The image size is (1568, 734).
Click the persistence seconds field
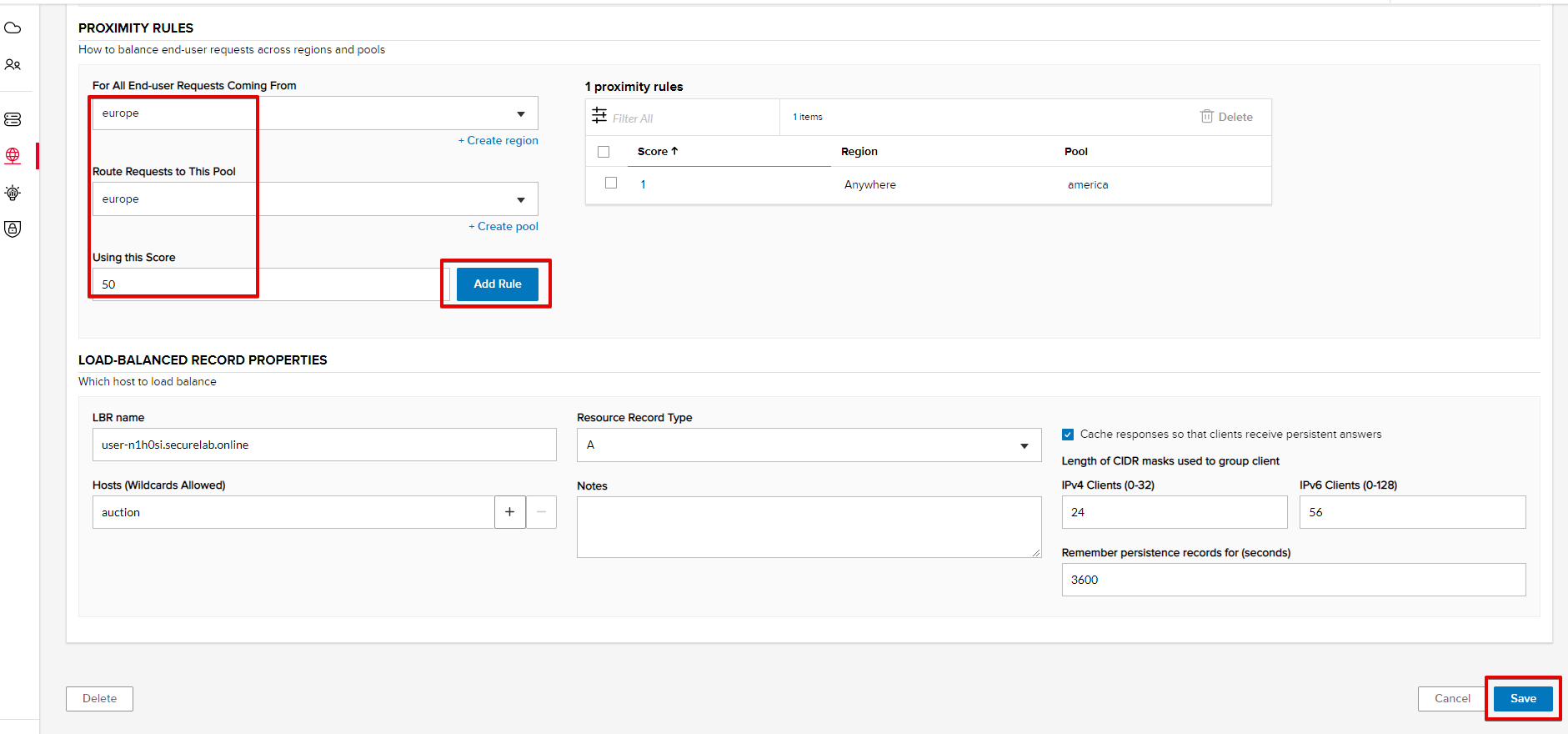1294,580
